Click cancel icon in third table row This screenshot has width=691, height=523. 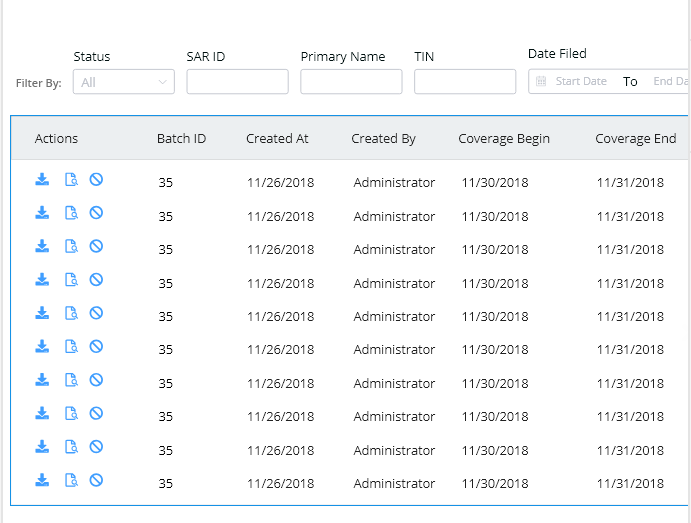point(97,246)
